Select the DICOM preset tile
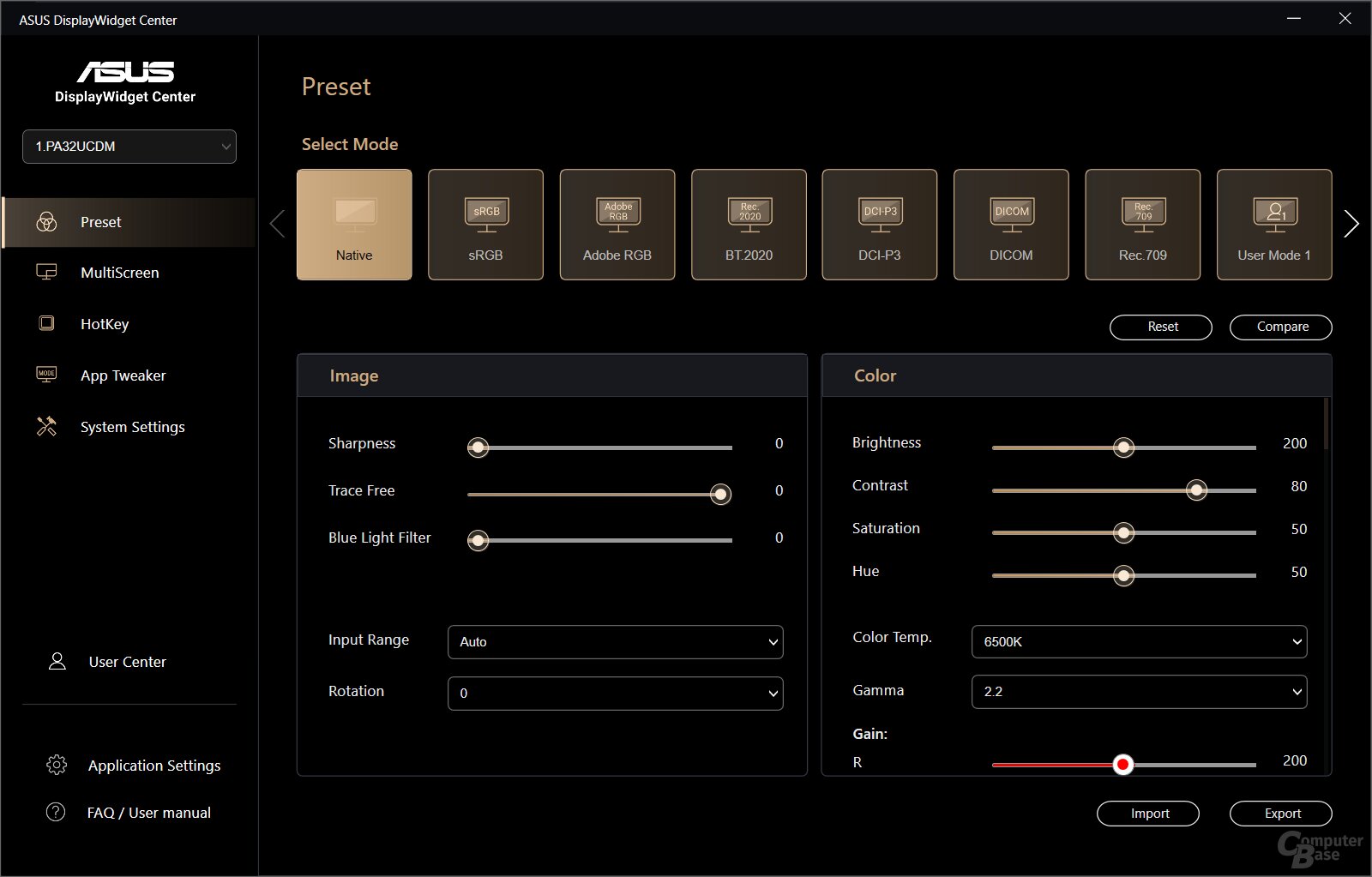This screenshot has height=877, width=1372. (x=1011, y=225)
